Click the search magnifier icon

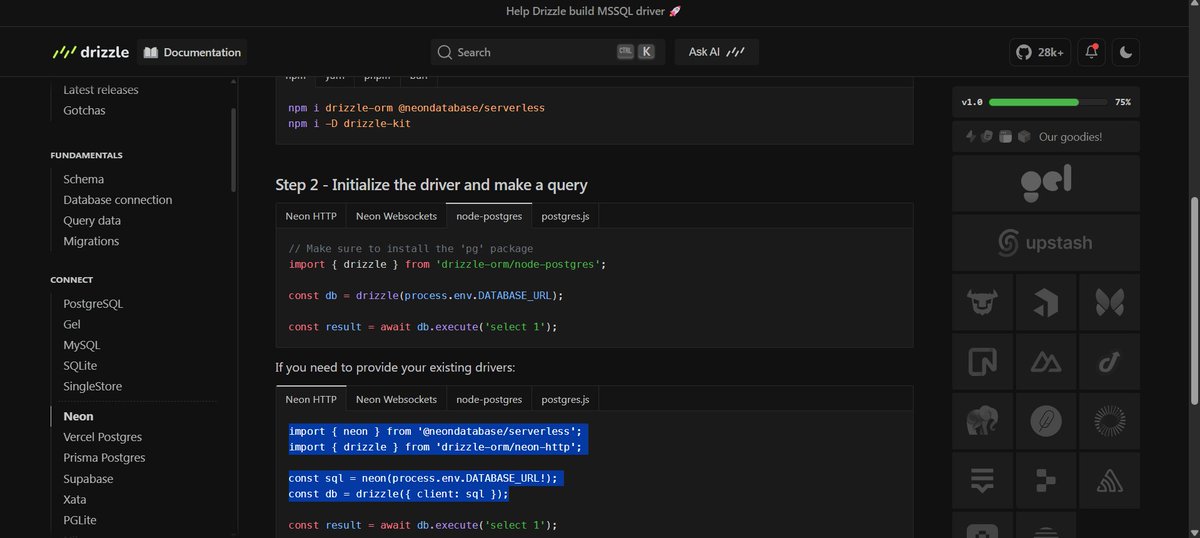click(x=445, y=52)
